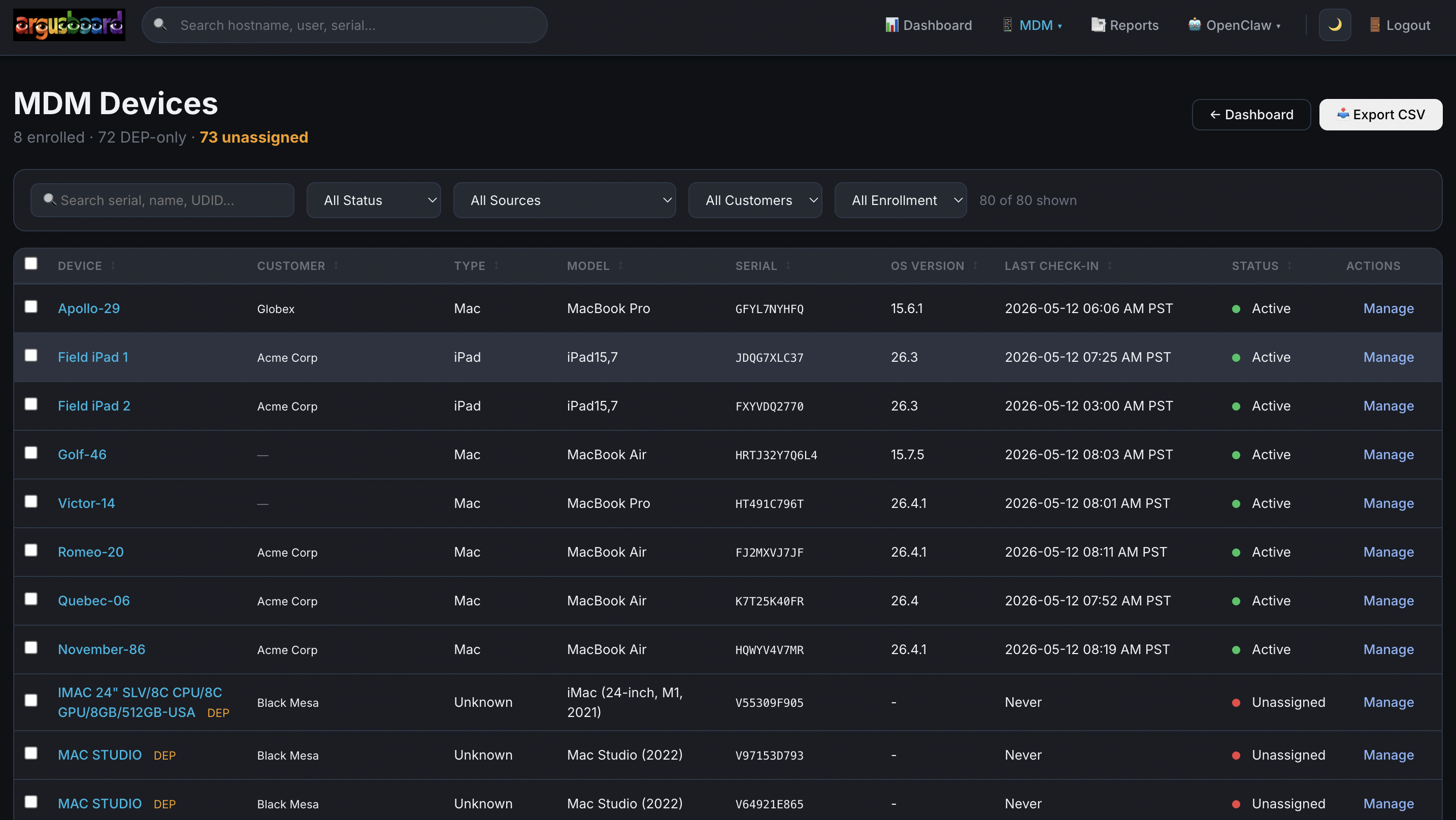Click the argusboard logo
The image size is (1456, 820).
coord(69,25)
